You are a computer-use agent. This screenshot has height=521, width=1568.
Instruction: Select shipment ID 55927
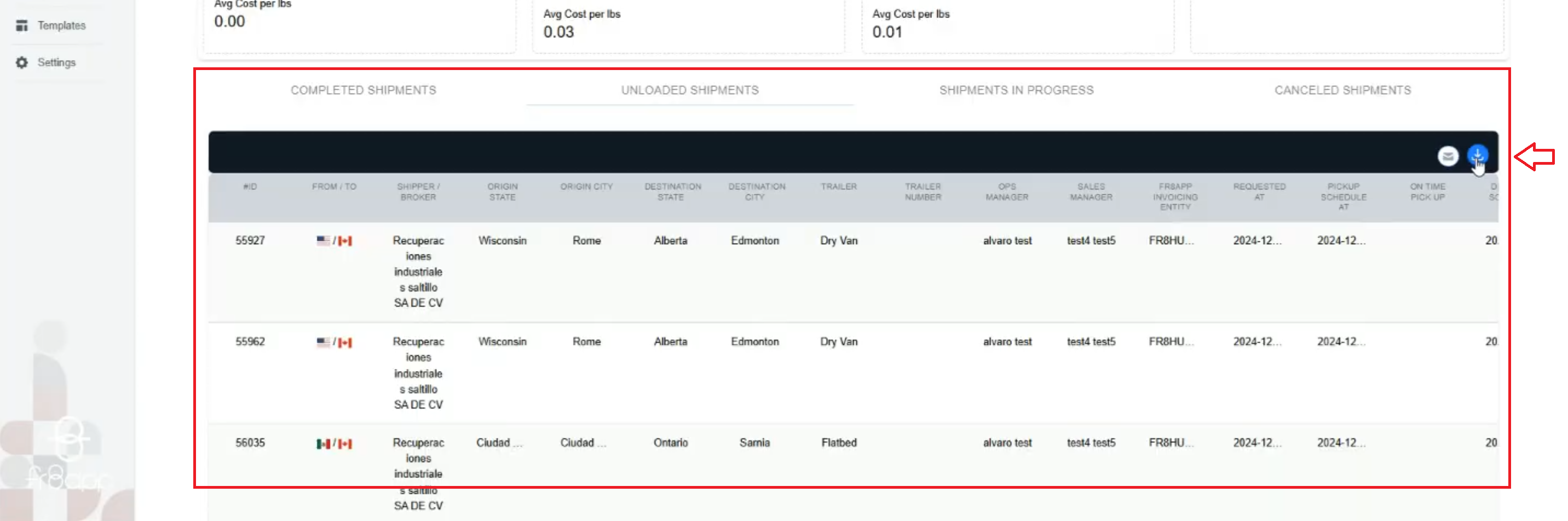click(250, 240)
